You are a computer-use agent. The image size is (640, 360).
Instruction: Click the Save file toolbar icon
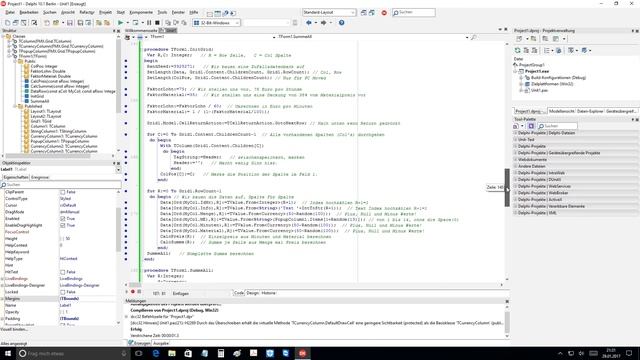click(70, 23)
